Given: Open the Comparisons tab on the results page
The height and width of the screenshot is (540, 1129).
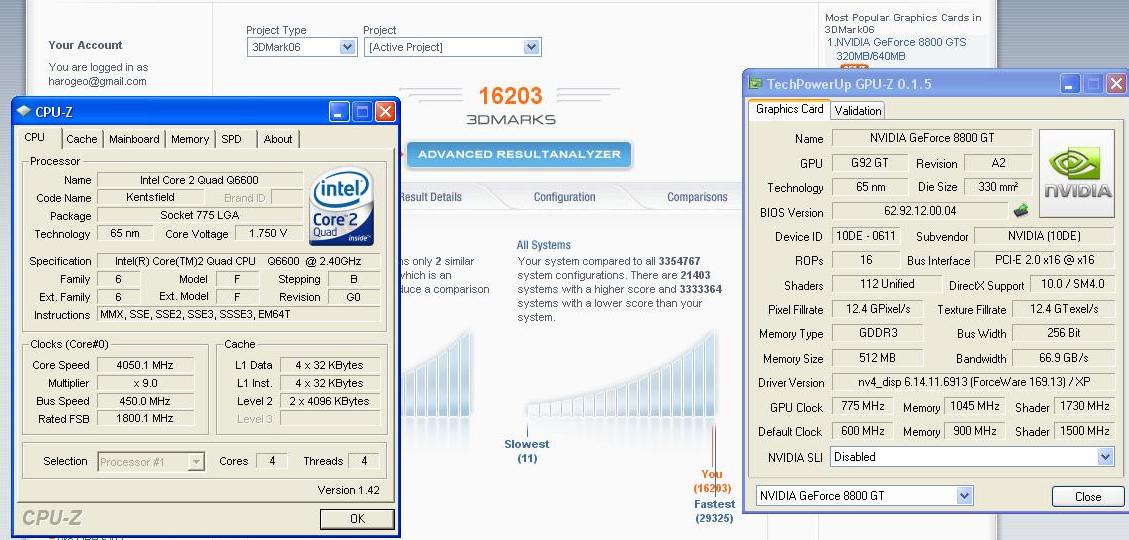Looking at the screenshot, I should [697, 197].
